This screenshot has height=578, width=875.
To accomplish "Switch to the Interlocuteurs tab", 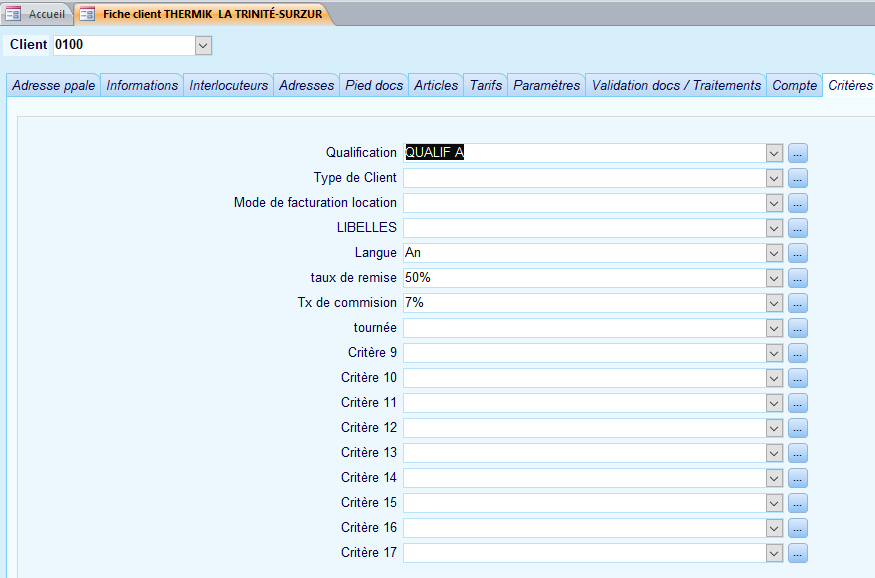I will 229,86.
